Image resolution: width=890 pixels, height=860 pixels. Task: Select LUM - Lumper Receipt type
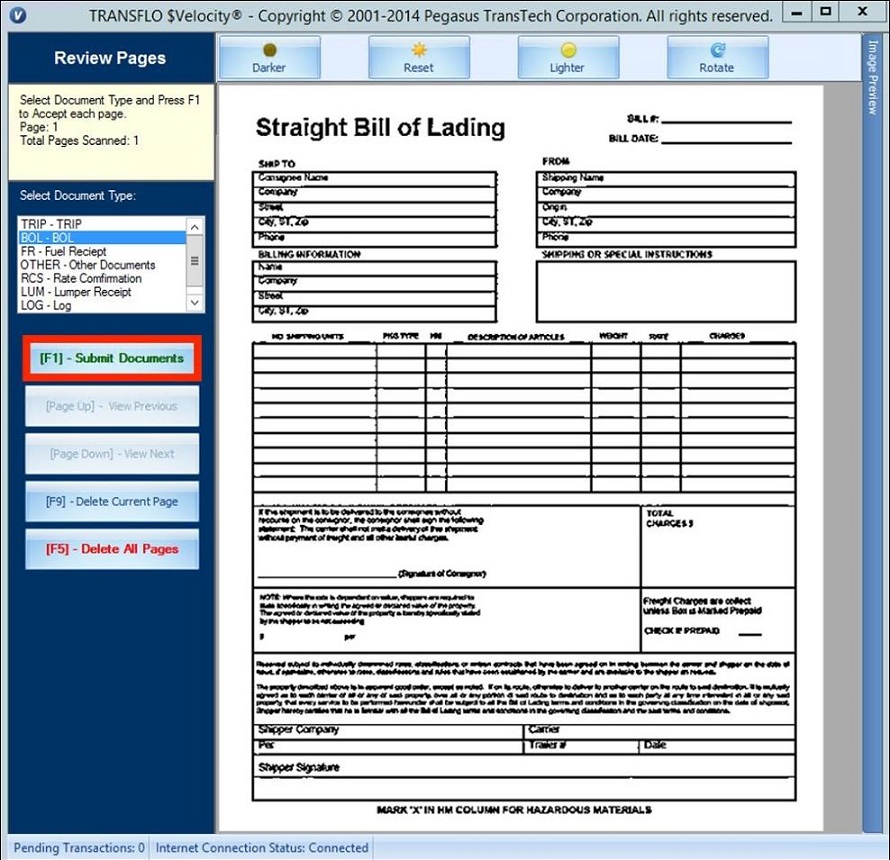pos(102,292)
